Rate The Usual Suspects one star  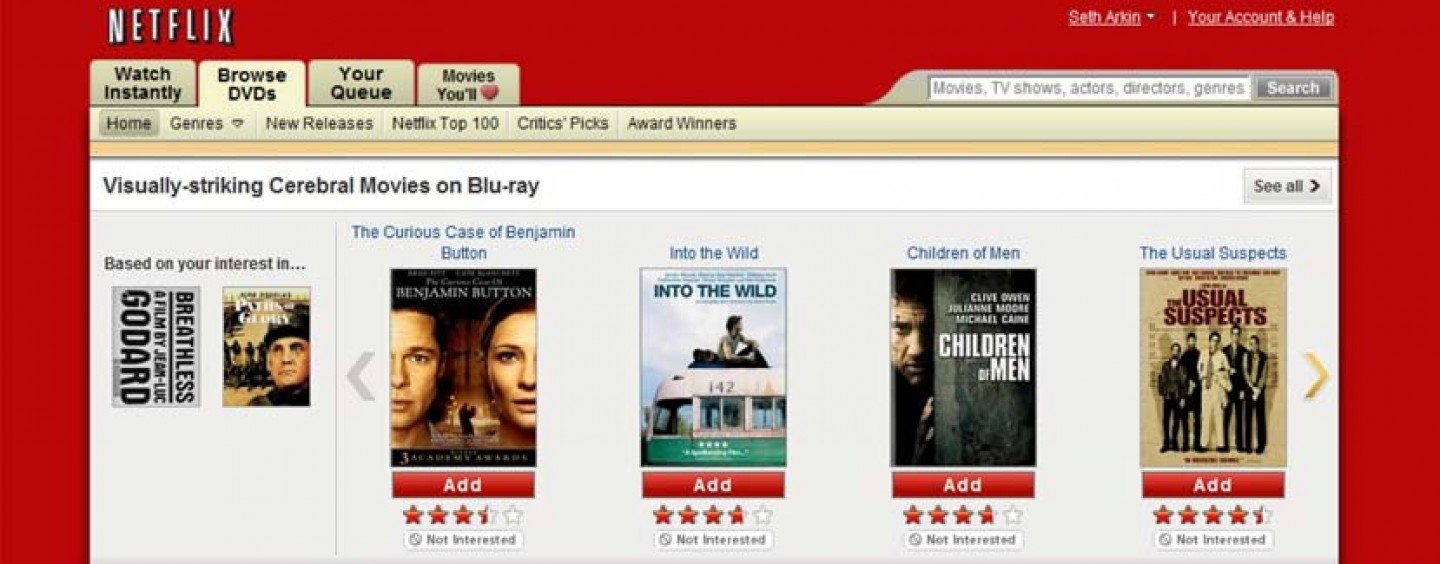click(x=1163, y=516)
